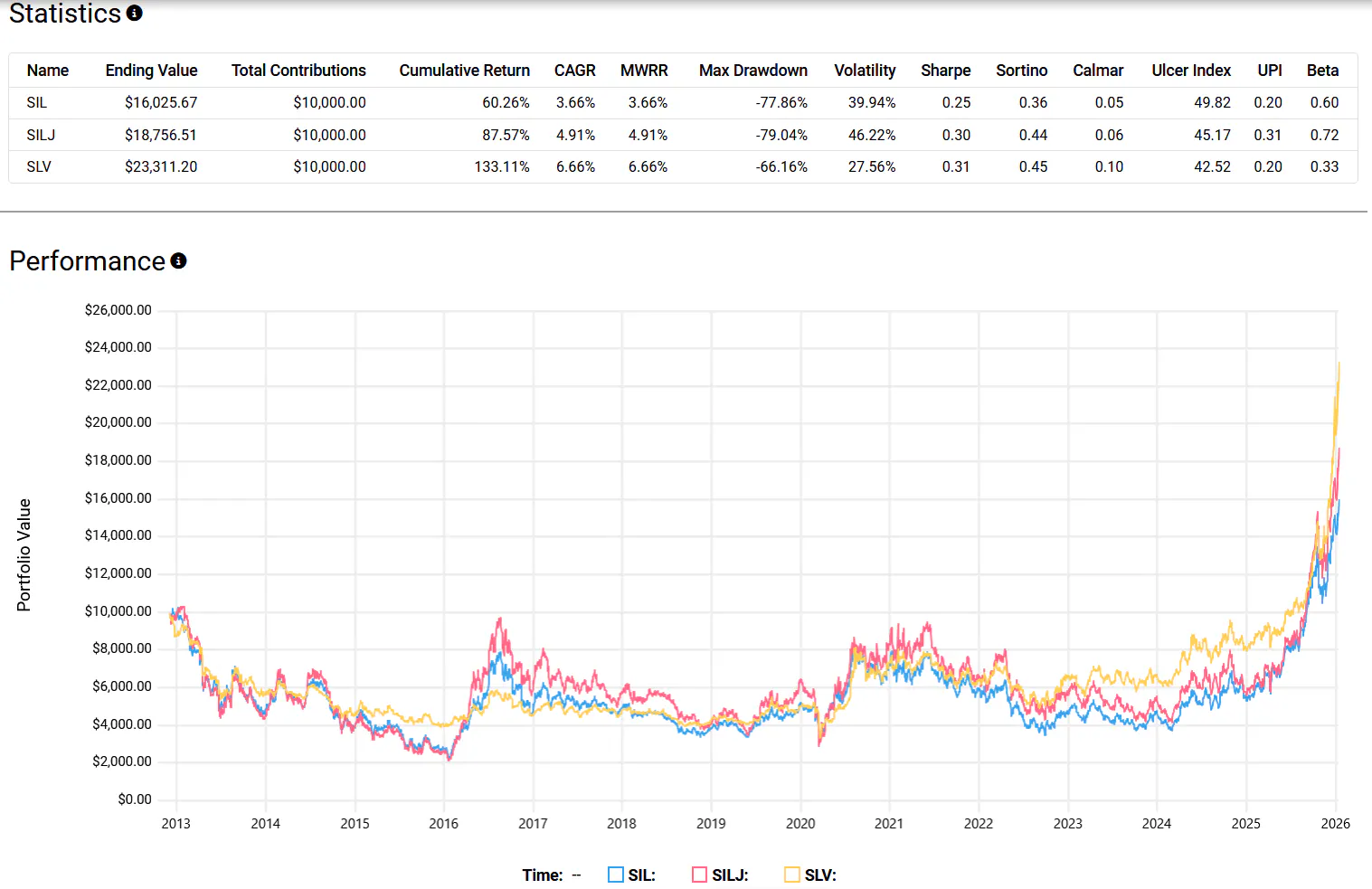This screenshot has height=889, width=1372.
Task: Click the $0.00 label on the y-axis
Action: (135, 799)
